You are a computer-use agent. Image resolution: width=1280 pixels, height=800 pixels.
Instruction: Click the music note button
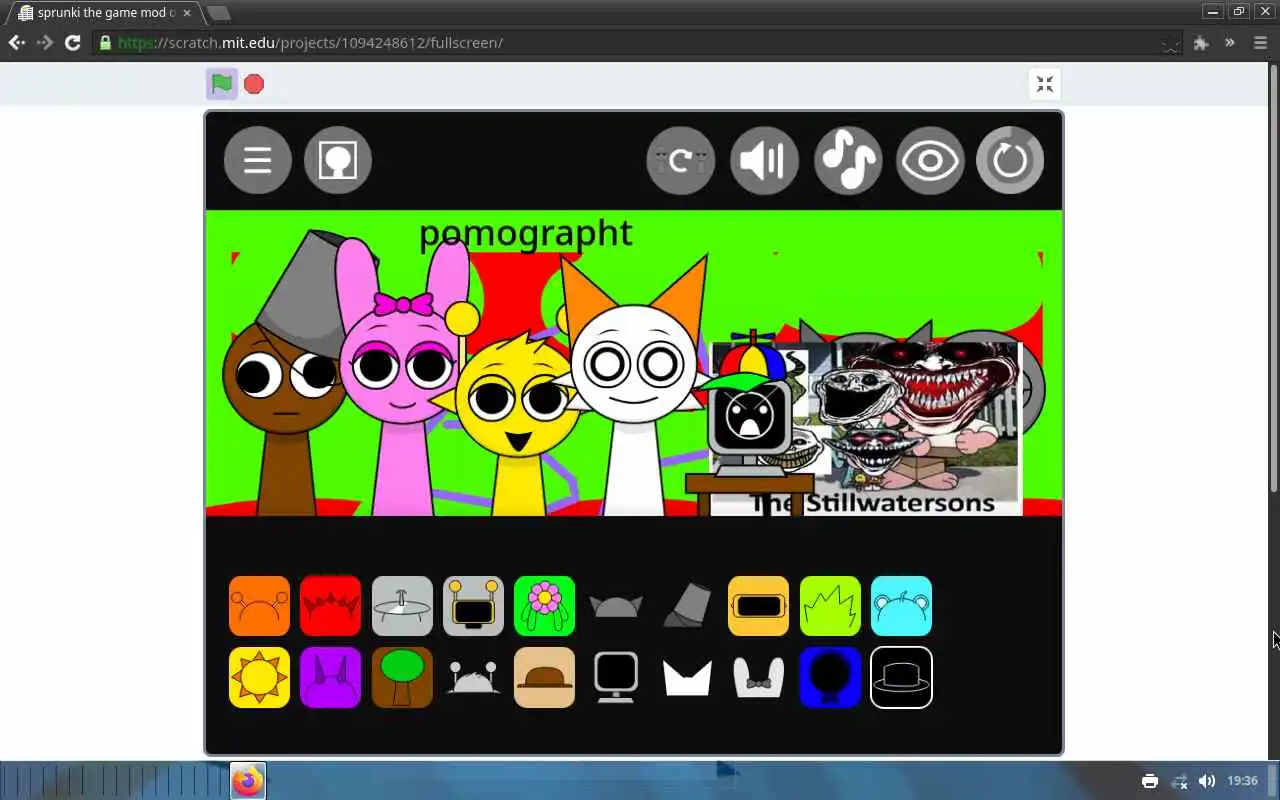point(848,160)
